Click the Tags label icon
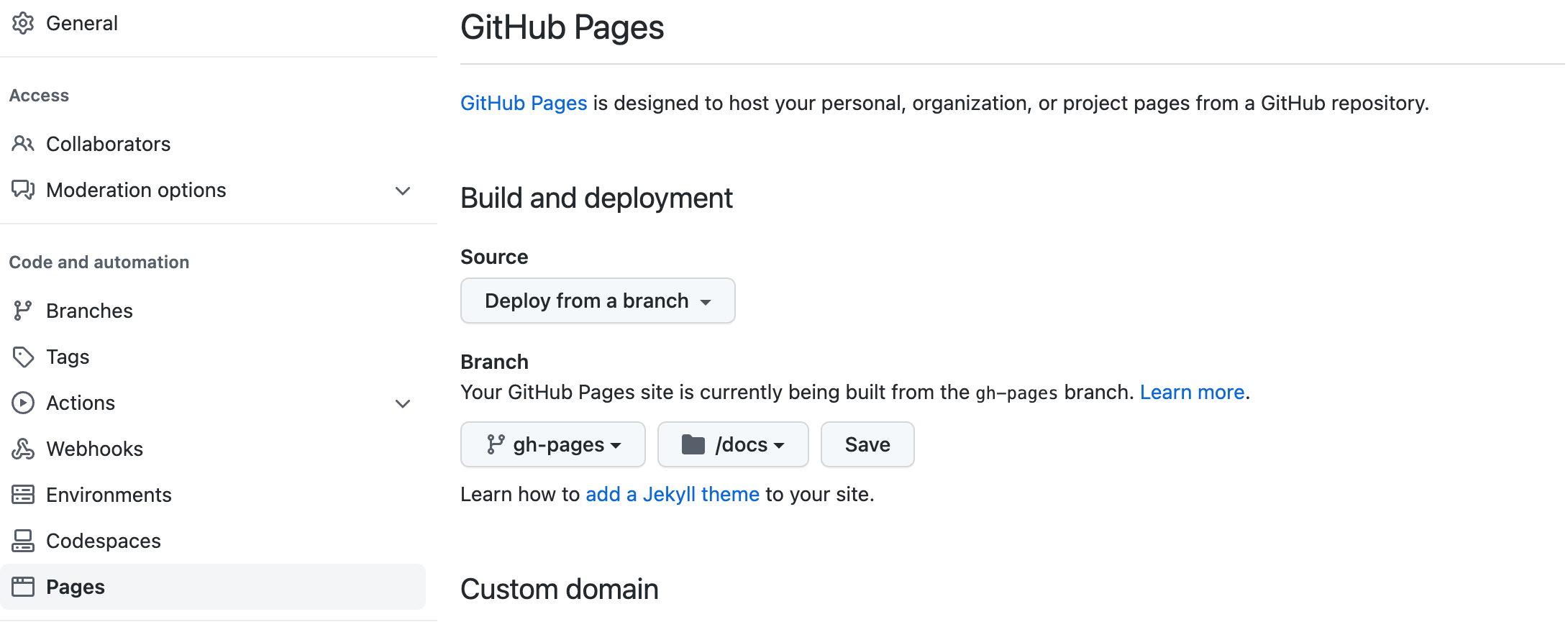The image size is (1568, 627). [x=23, y=357]
